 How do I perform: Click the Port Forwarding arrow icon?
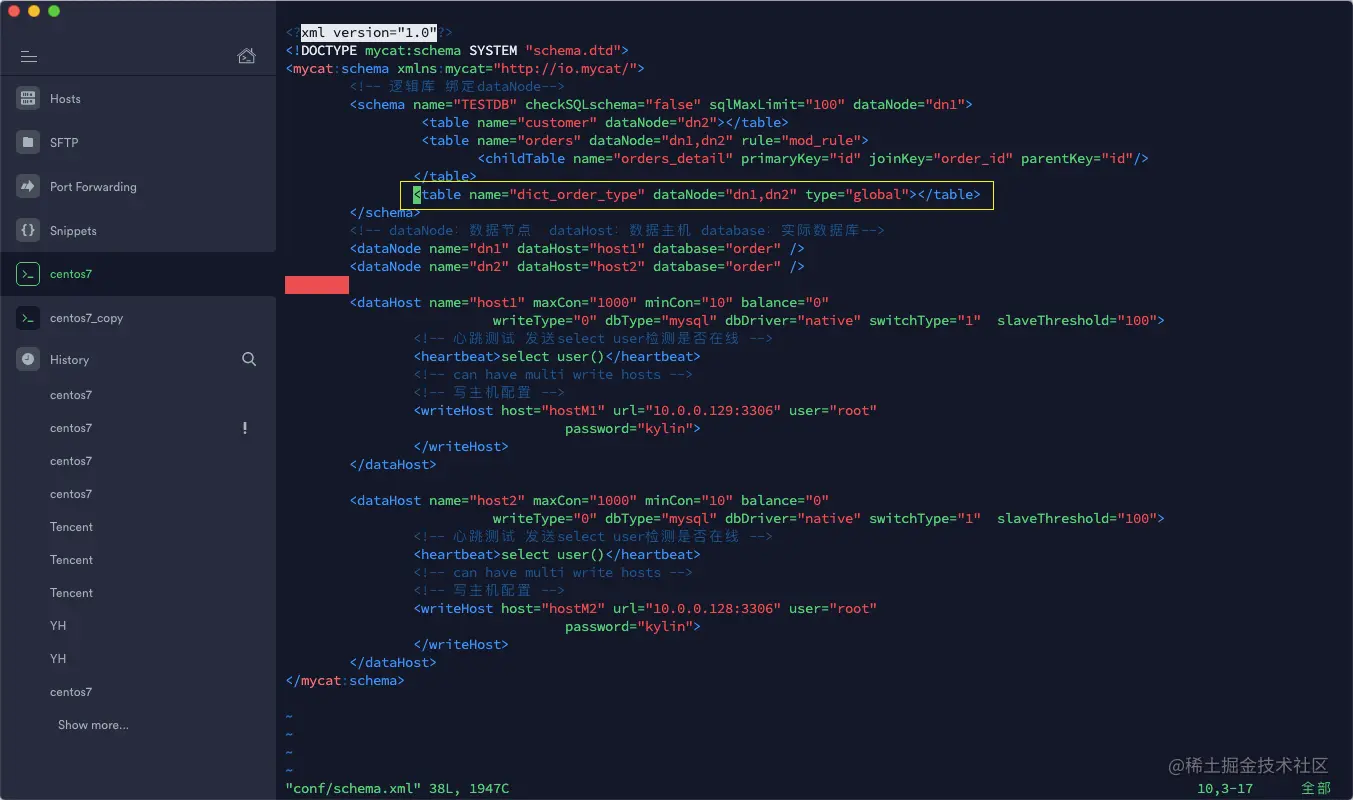click(x=28, y=186)
